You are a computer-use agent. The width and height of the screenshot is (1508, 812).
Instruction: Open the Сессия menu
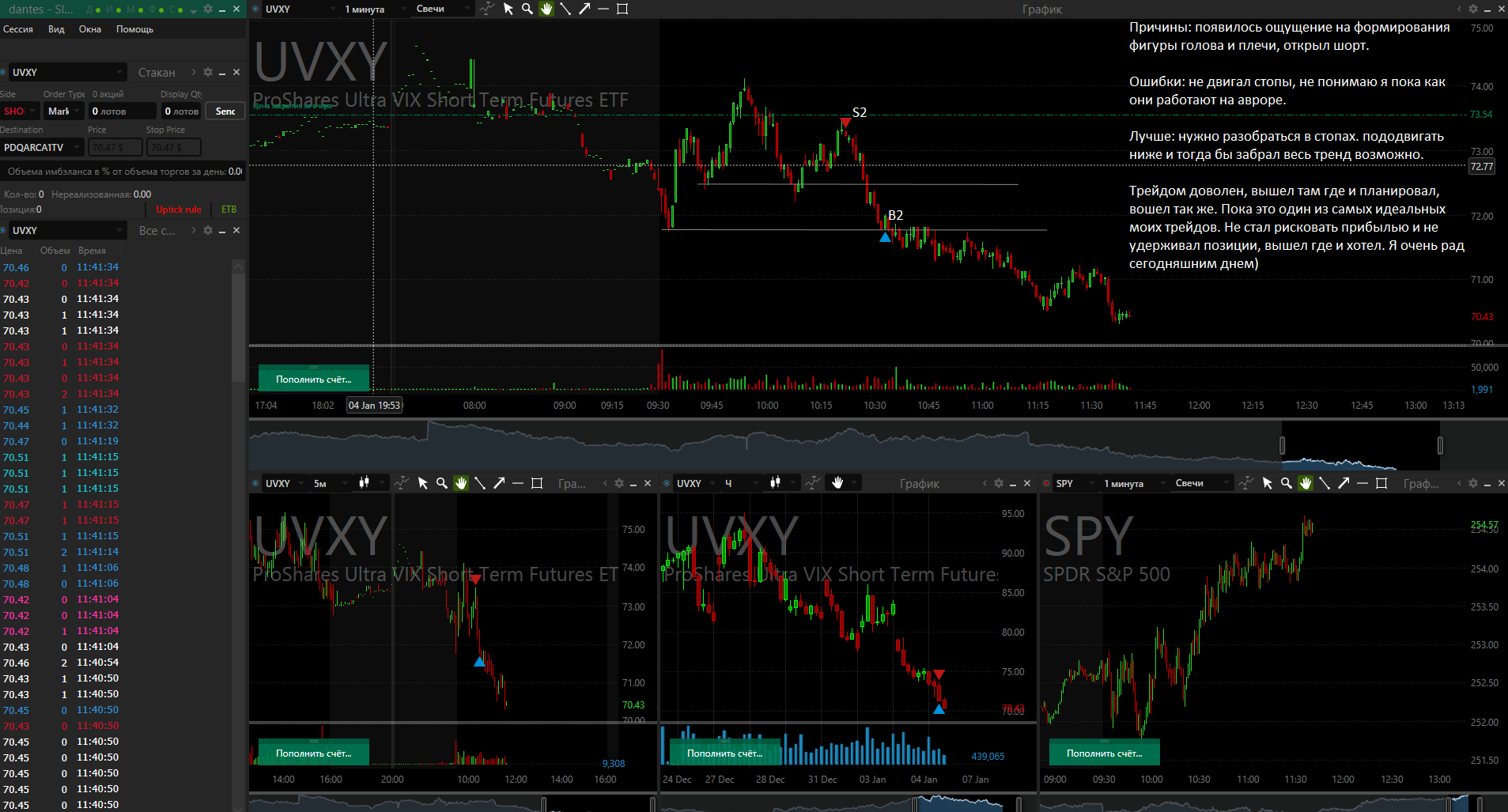coord(18,29)
